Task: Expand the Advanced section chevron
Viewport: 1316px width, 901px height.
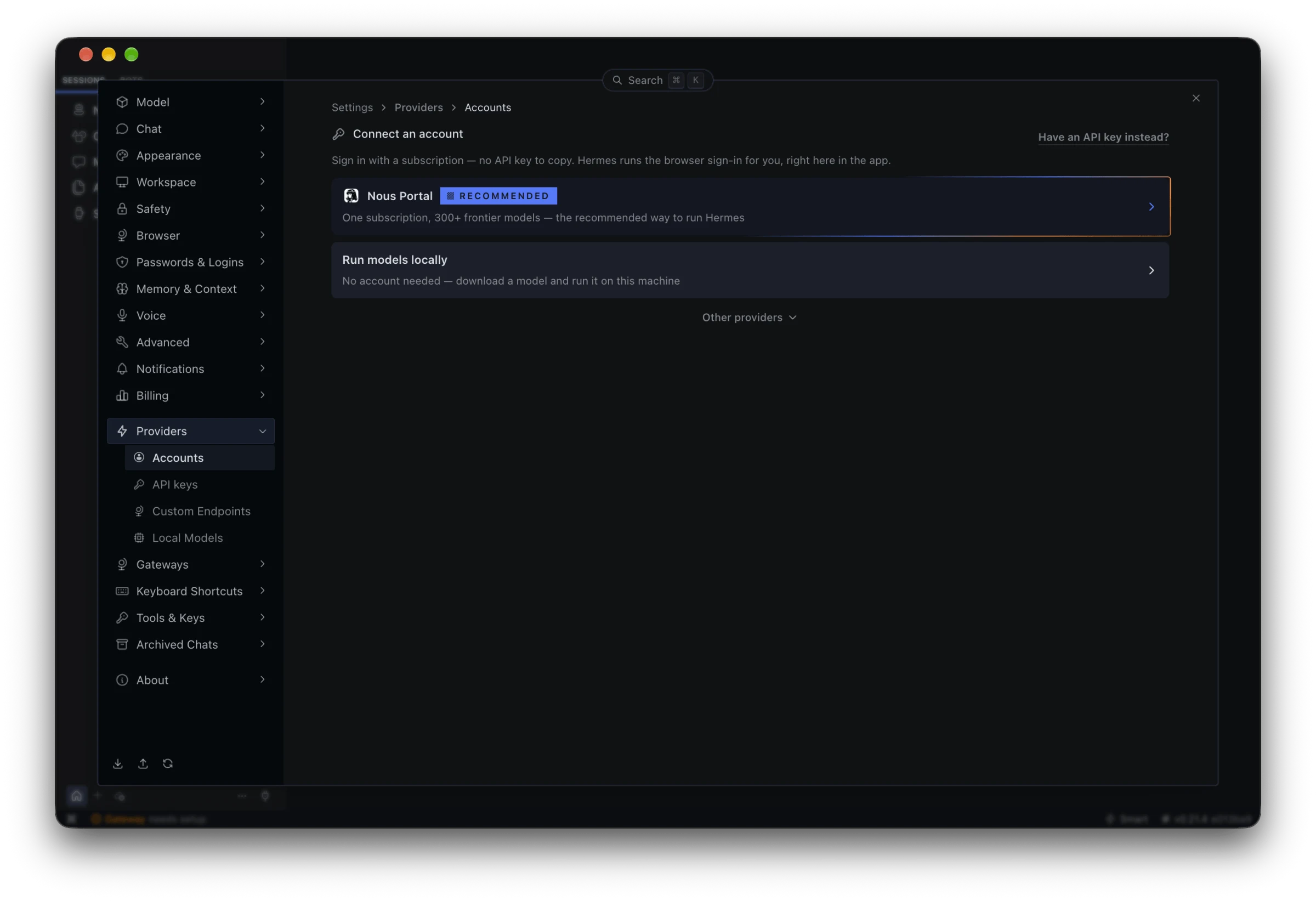Action: tap(262, 342)
